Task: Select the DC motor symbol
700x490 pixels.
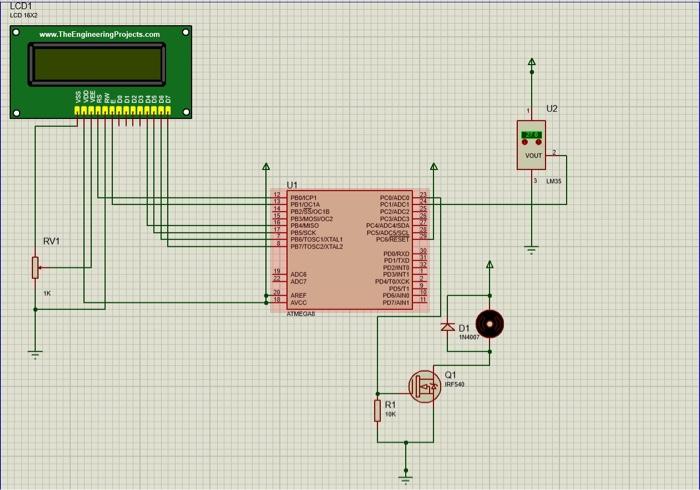Action: [490, 324]
